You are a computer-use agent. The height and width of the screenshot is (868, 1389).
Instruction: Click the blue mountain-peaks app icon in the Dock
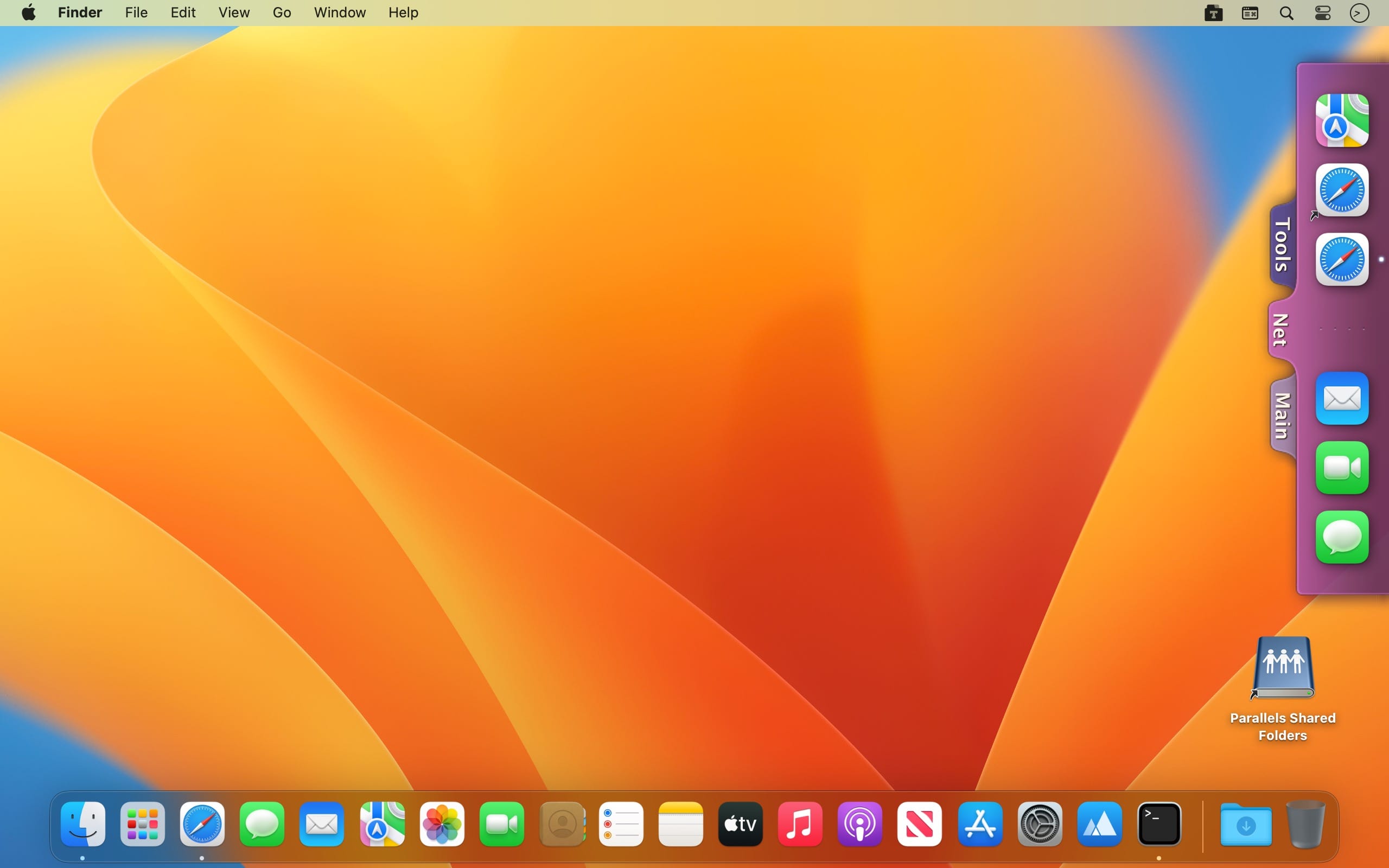click(1100, 824)
